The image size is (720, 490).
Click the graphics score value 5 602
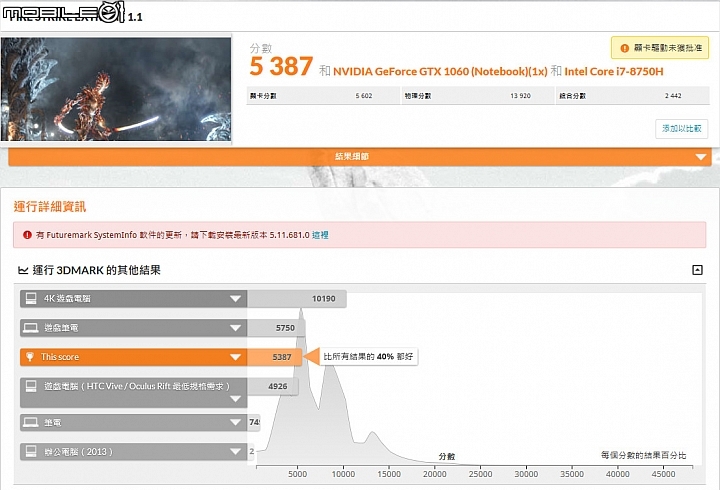(364, 96)
